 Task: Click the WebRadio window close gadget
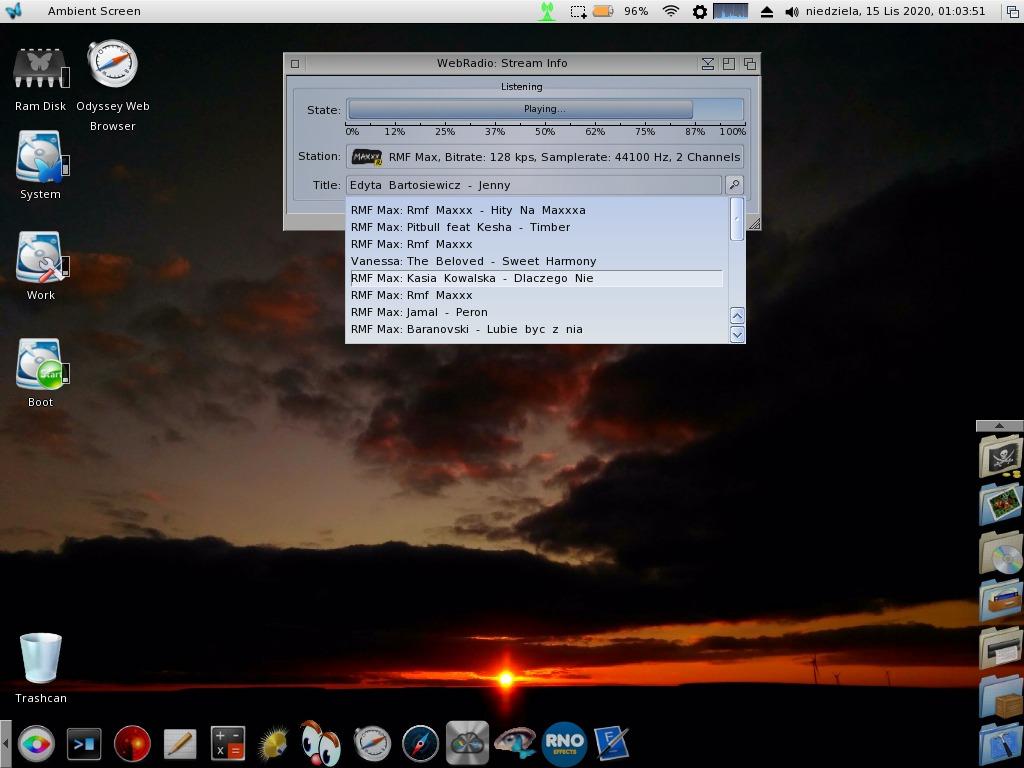pyautogui.click(x=295, y=63)
